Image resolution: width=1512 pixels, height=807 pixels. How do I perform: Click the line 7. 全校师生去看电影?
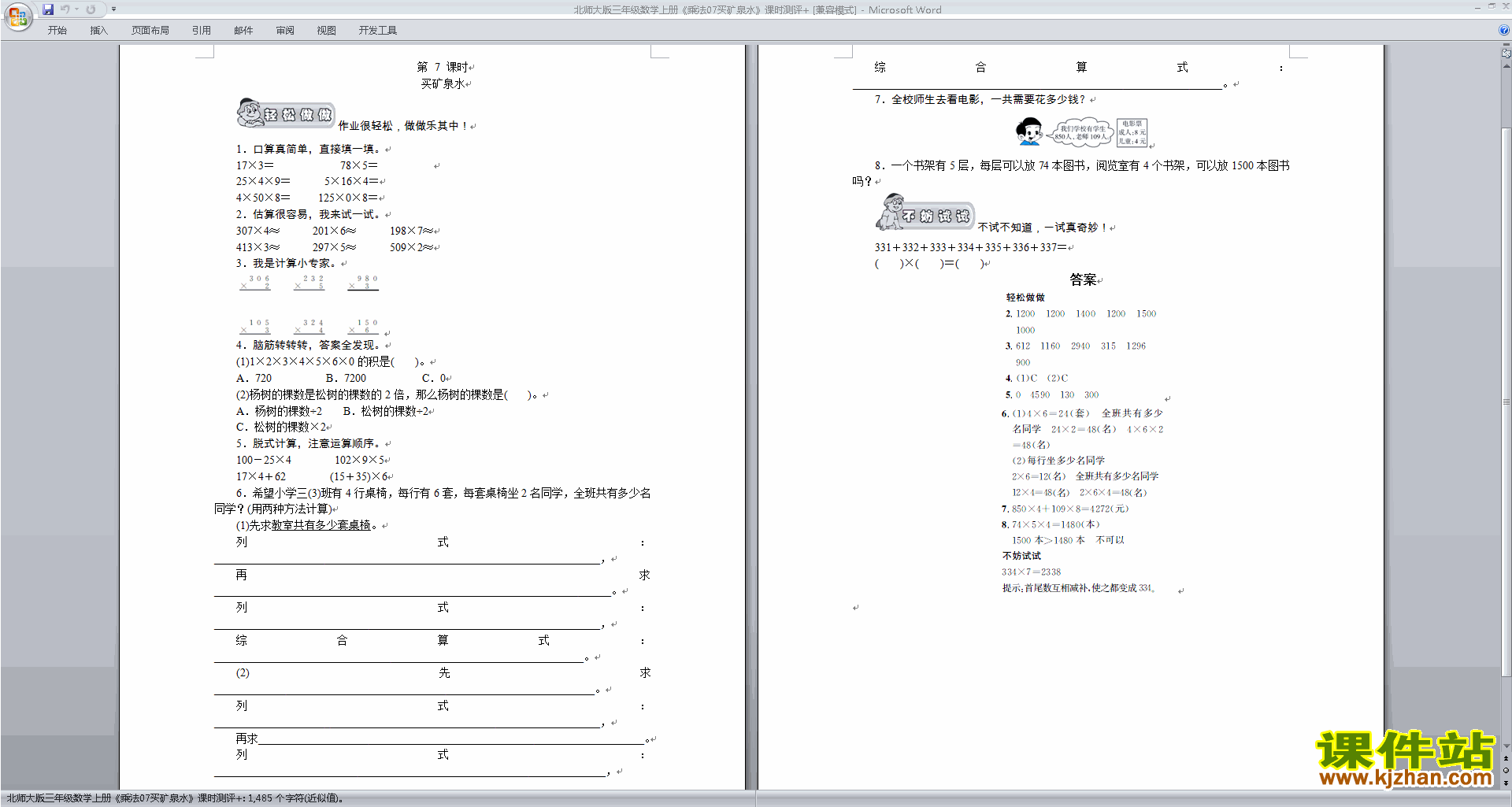coord(980,99)
